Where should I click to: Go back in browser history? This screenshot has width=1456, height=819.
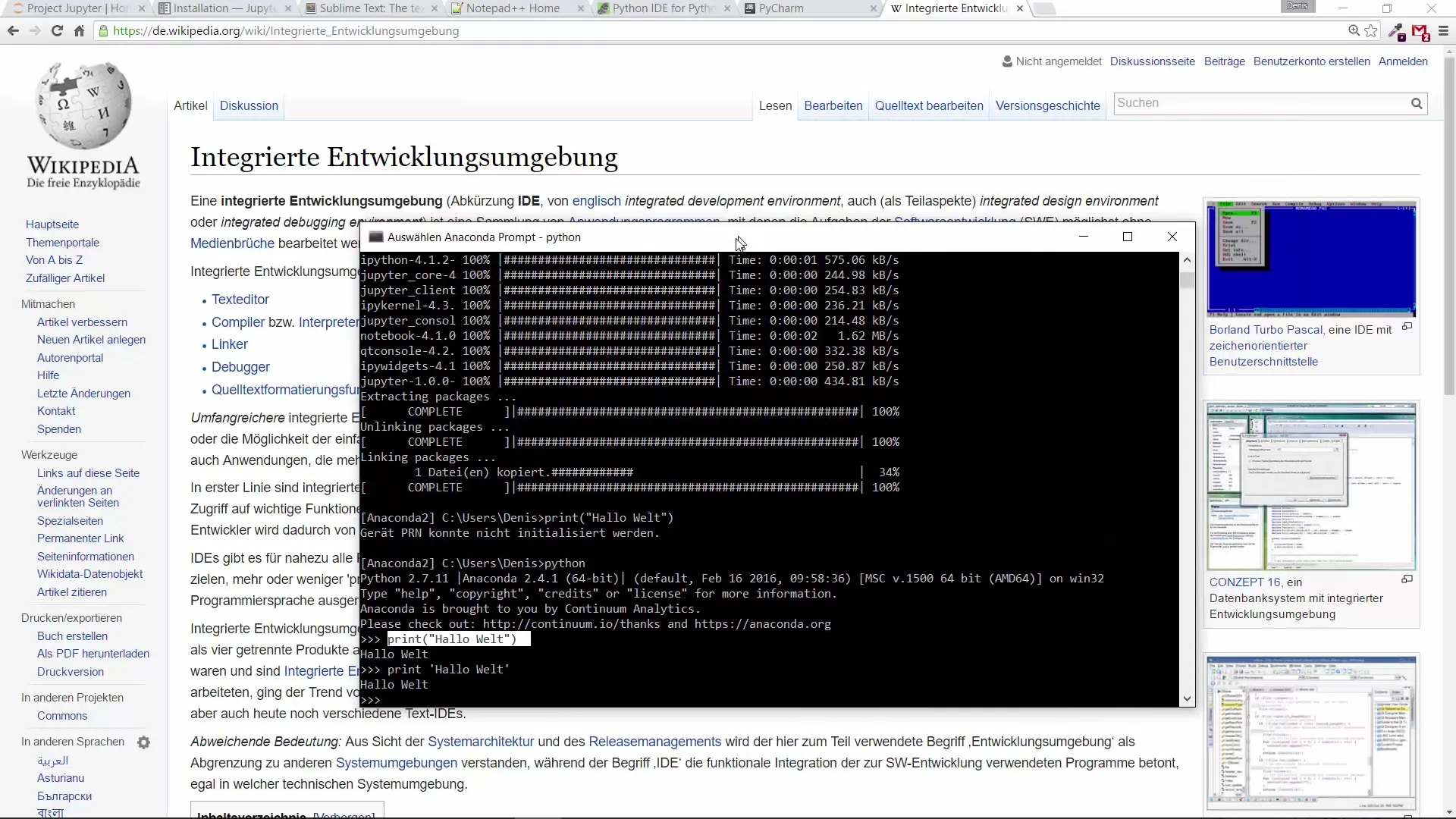pyautogui.click(x=13, y=31)
